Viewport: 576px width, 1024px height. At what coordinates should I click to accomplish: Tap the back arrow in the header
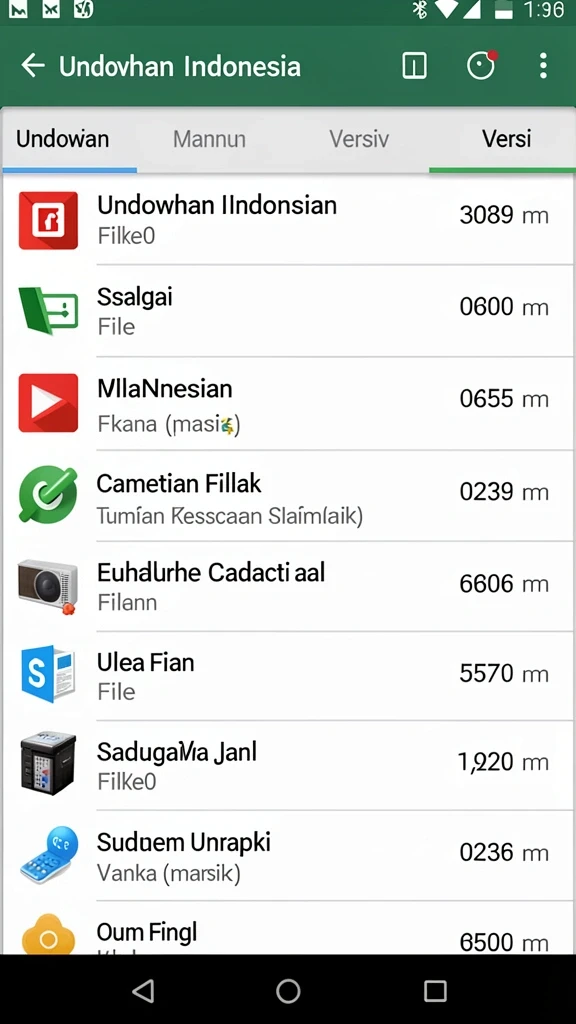pos(33,65)
